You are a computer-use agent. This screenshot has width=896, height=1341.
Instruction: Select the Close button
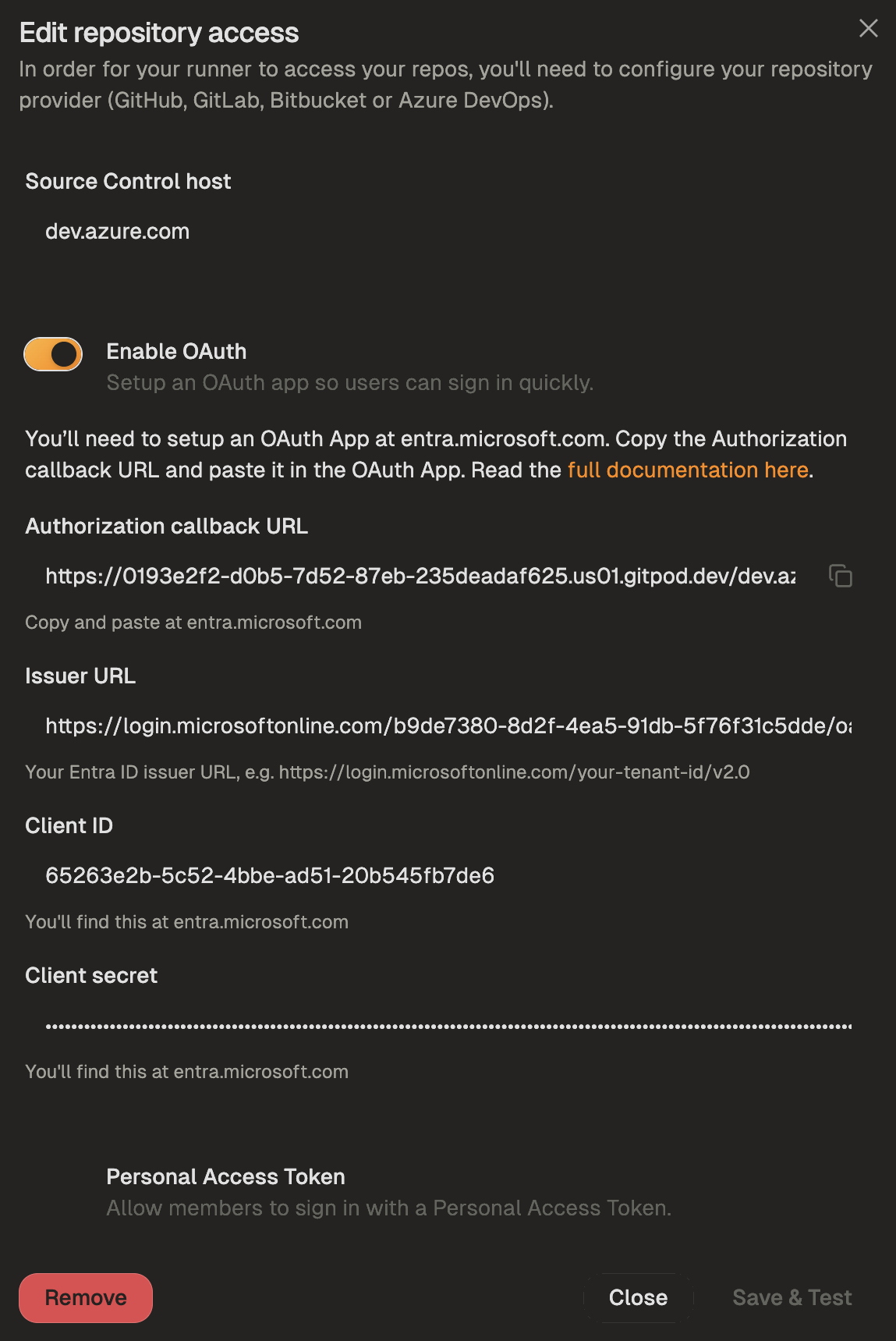638,1297
